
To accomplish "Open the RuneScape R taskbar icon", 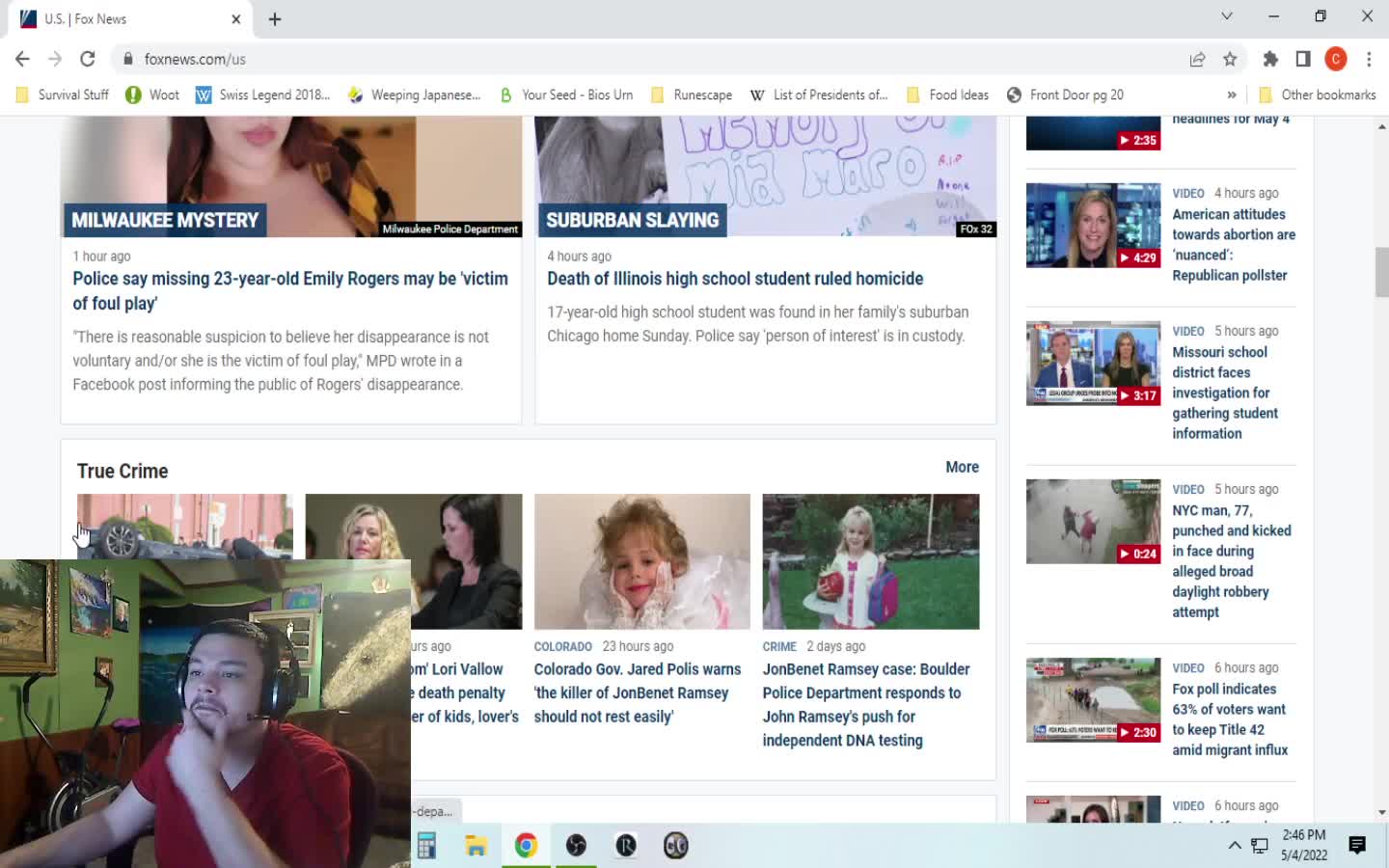I will coord(626,846).
